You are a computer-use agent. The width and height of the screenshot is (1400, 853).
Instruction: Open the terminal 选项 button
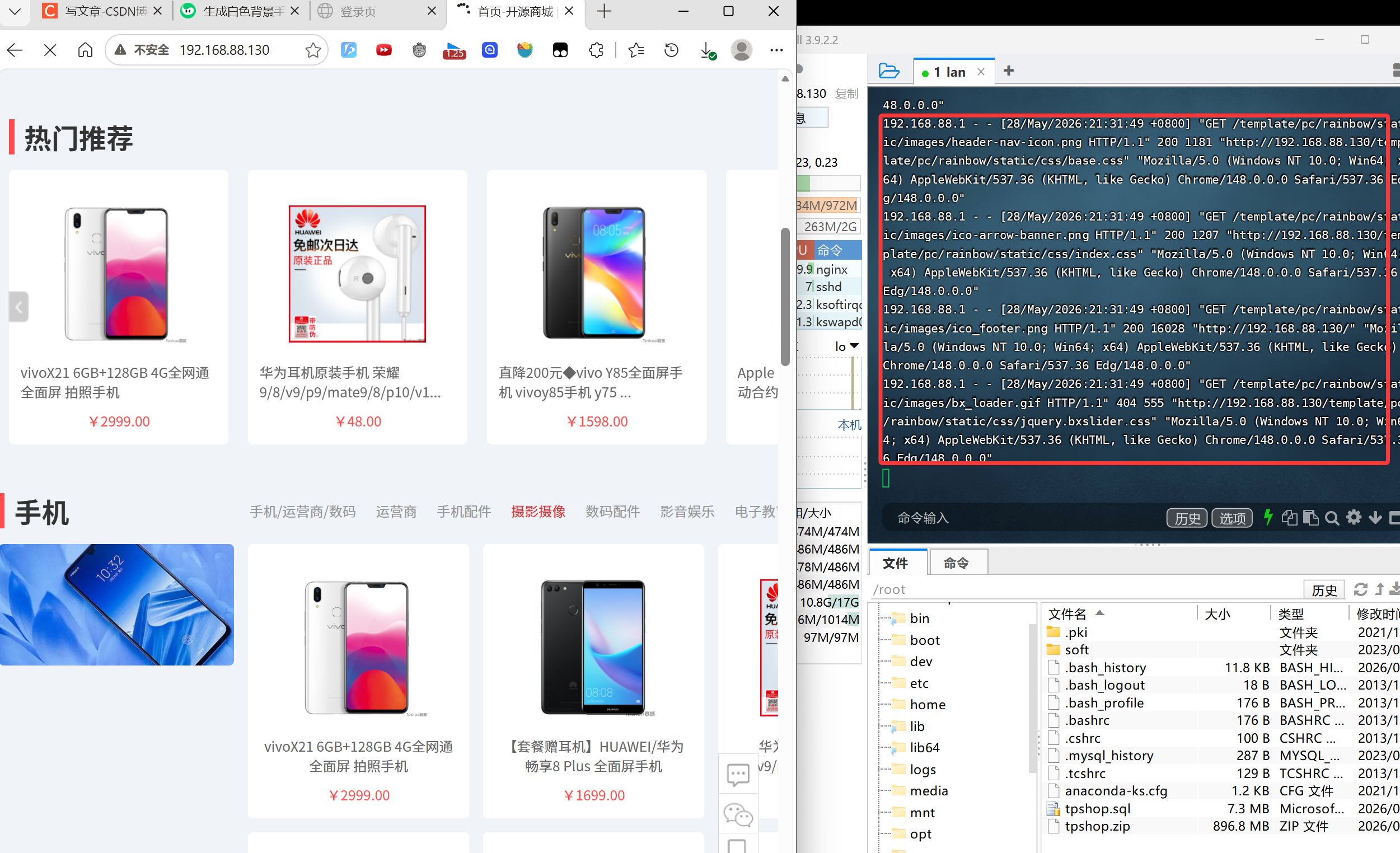(1232, 518)
